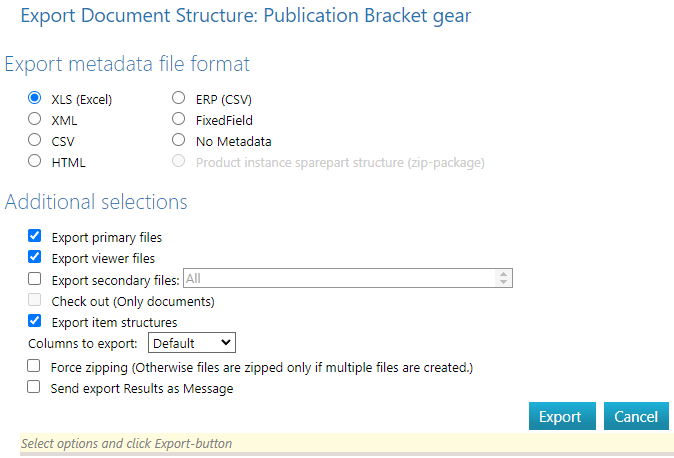Screen dimensions: 674x458
Task: Choose the FixedField format radio button
Action: (179, 120)
